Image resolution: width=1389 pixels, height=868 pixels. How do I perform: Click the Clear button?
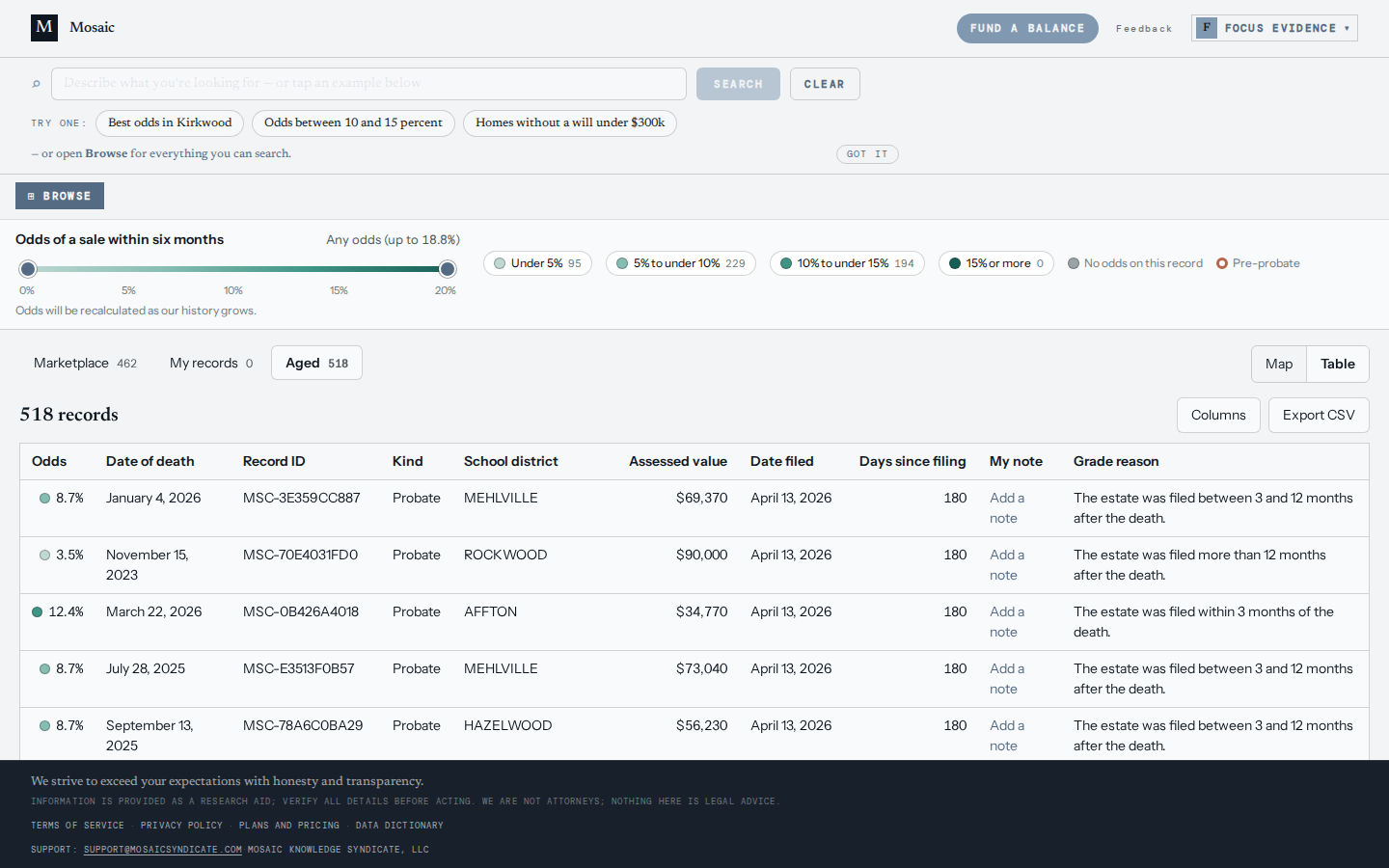(x=825, y=84)
